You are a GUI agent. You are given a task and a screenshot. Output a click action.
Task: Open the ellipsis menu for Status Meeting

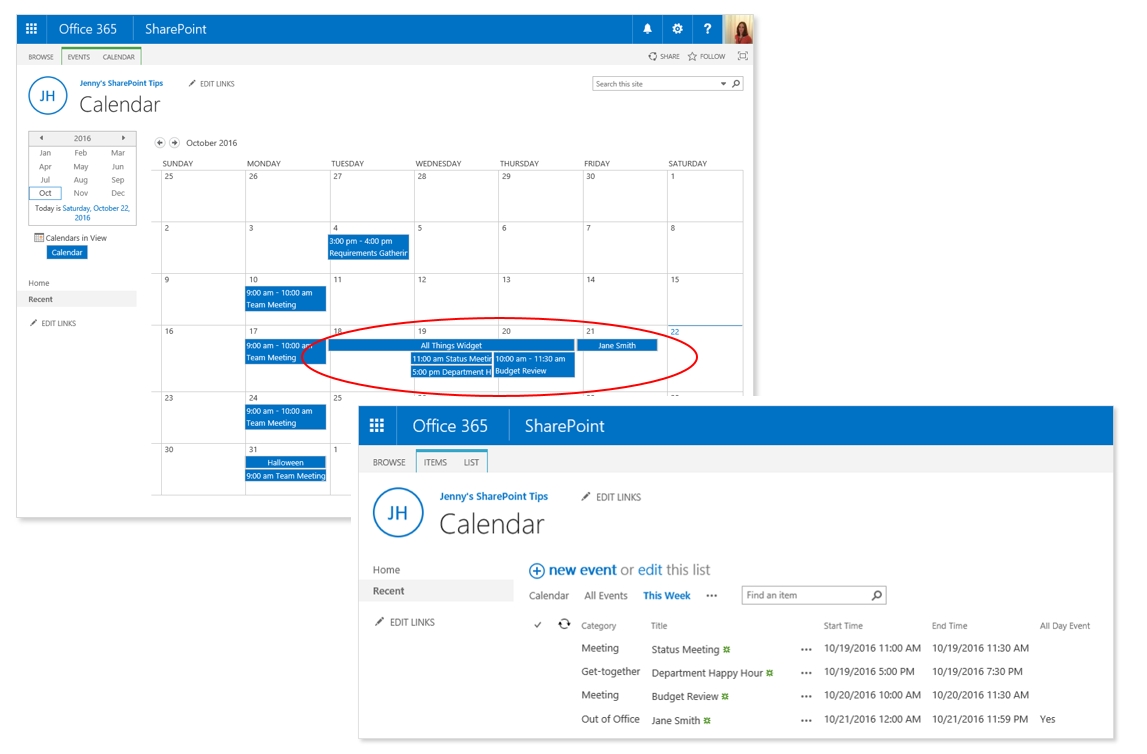(806, 649)
